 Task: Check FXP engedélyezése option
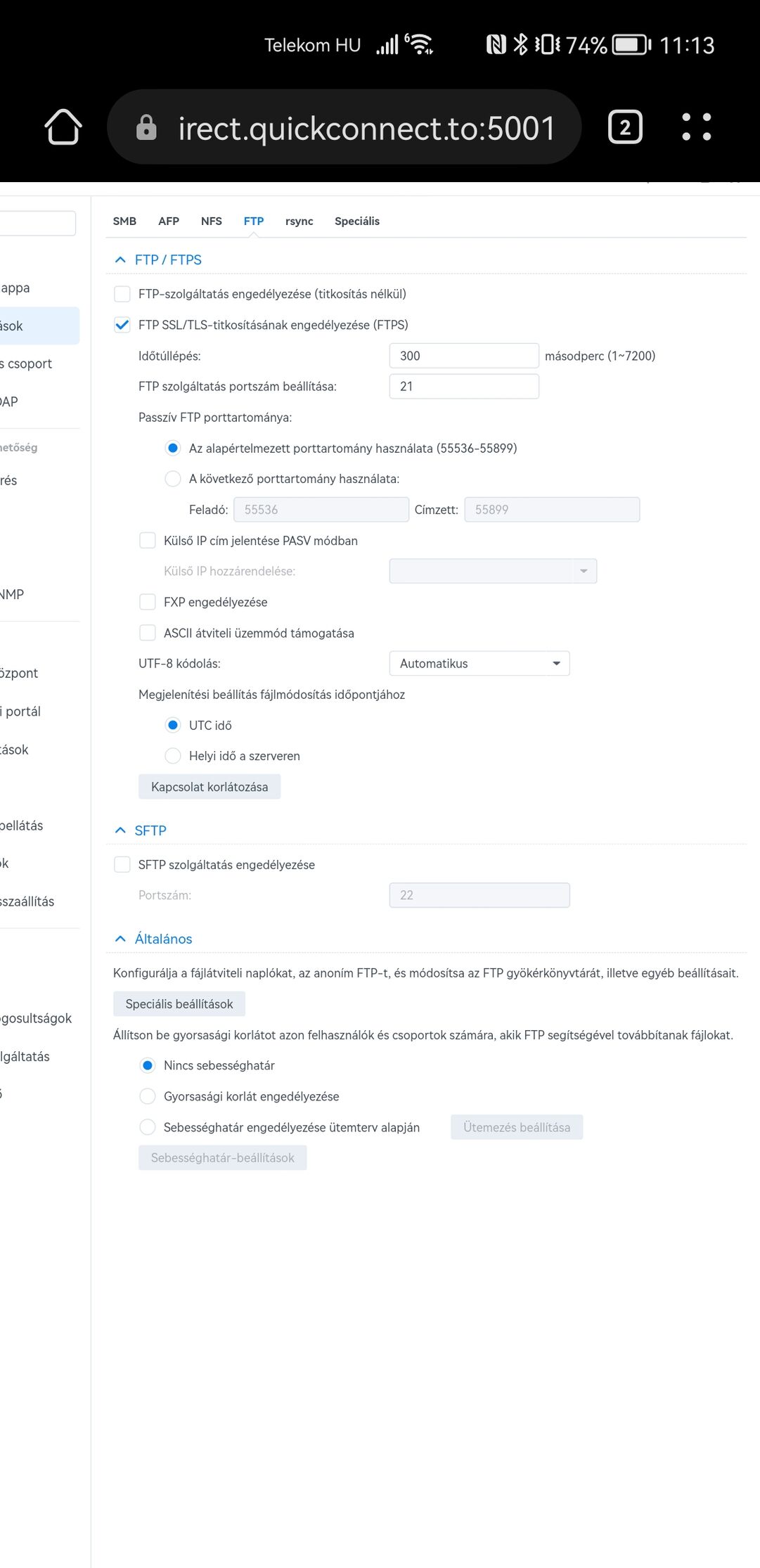[x=148, y=602]
